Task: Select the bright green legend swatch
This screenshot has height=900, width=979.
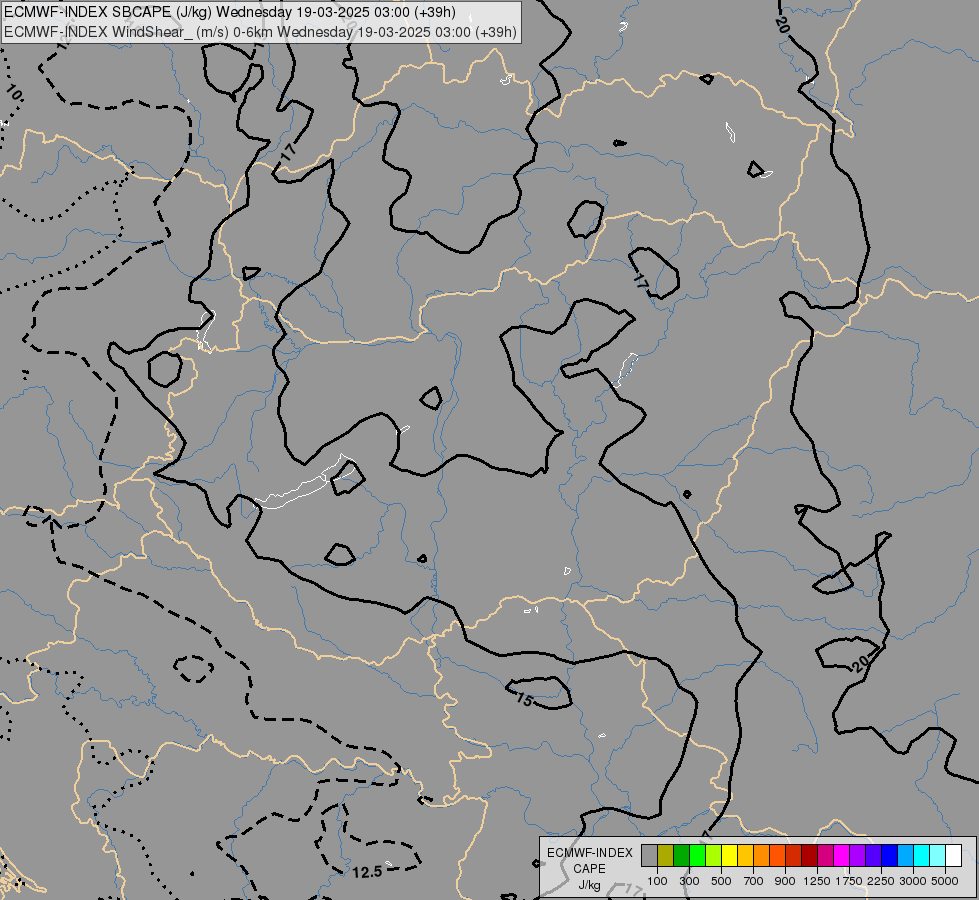Action: click(x=697, y=856)
